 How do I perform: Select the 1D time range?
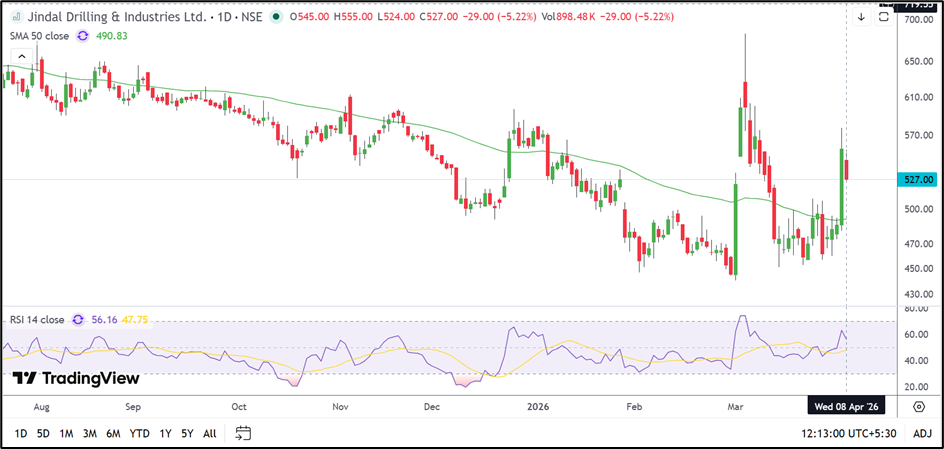20,433
